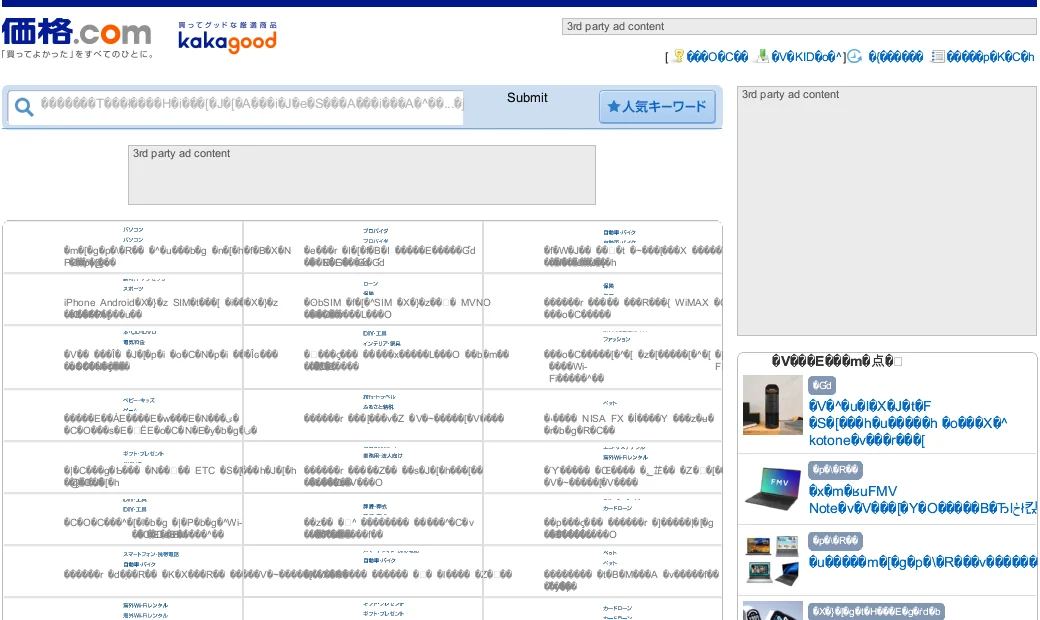Open the four-laptops thumbnail
This screenshot has width=1040, height=620.
[773, 560]
